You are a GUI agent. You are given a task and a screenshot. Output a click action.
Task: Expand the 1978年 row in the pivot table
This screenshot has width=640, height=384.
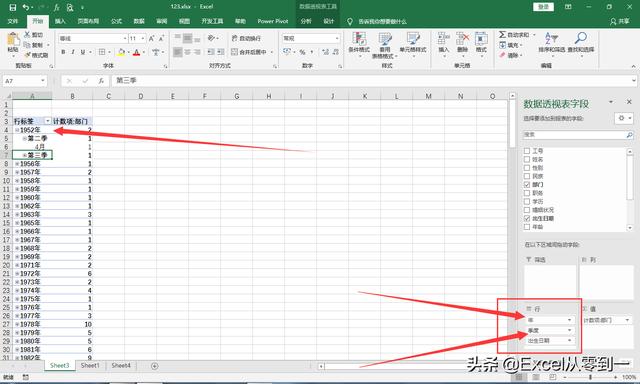pos(17,324)
